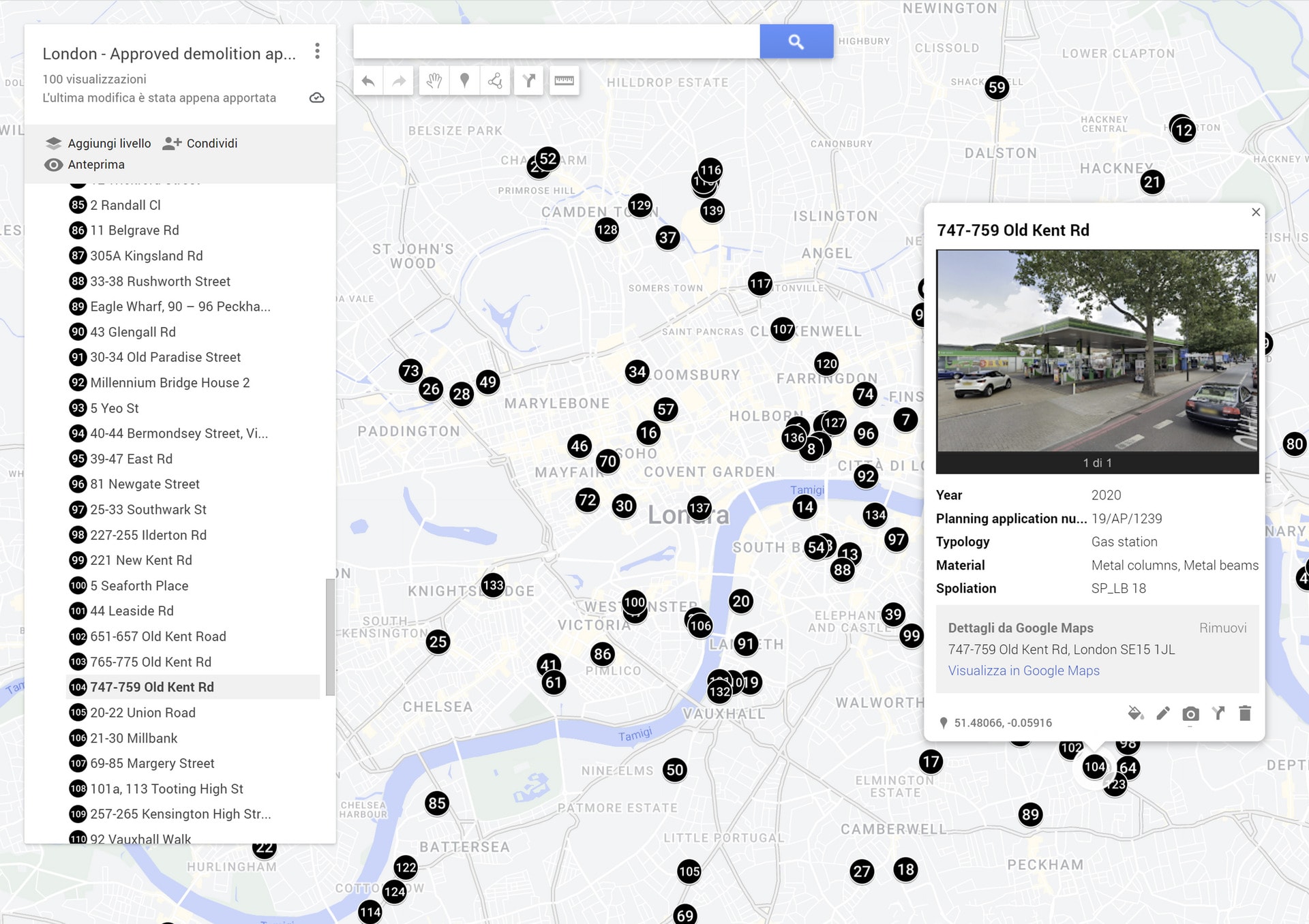Click Rimuovi link in Google Maps details
The height and width of the screenshot is (924, 1309).
coord(1223,628)
